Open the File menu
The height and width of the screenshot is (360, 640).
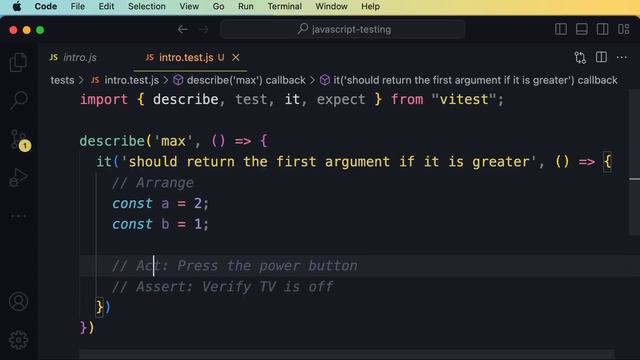pyautogui.click(x=78, y=7)
